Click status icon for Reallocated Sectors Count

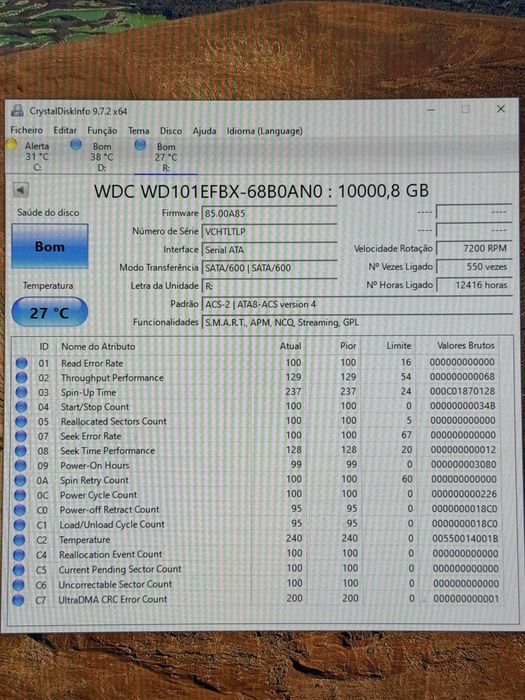tap(21, 422)
